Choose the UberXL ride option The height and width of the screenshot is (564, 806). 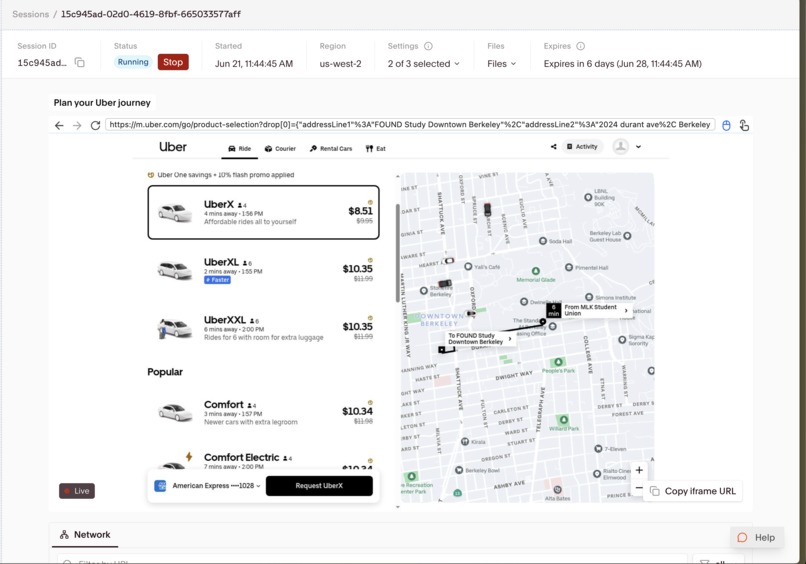[263, 270]
